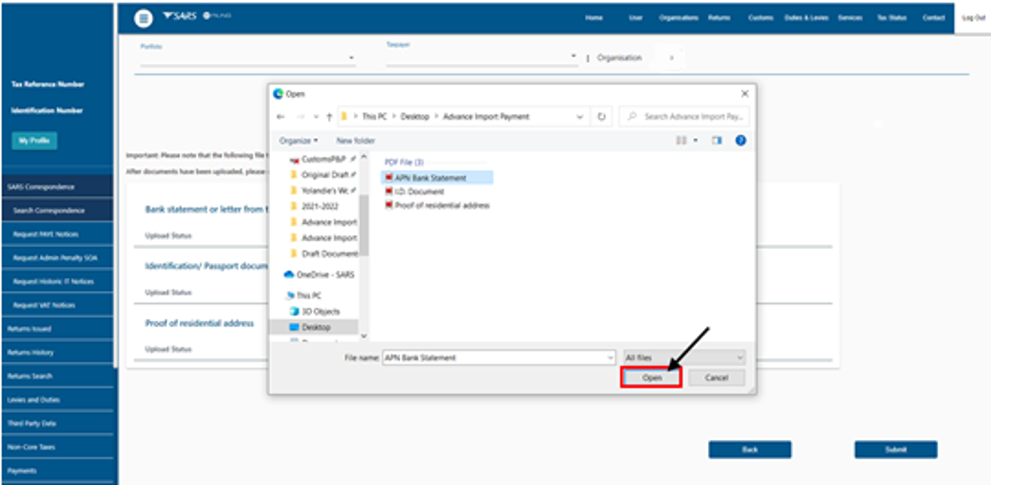
Task: Click the Open button in file dialog
Action: click(x=651, y=378)
